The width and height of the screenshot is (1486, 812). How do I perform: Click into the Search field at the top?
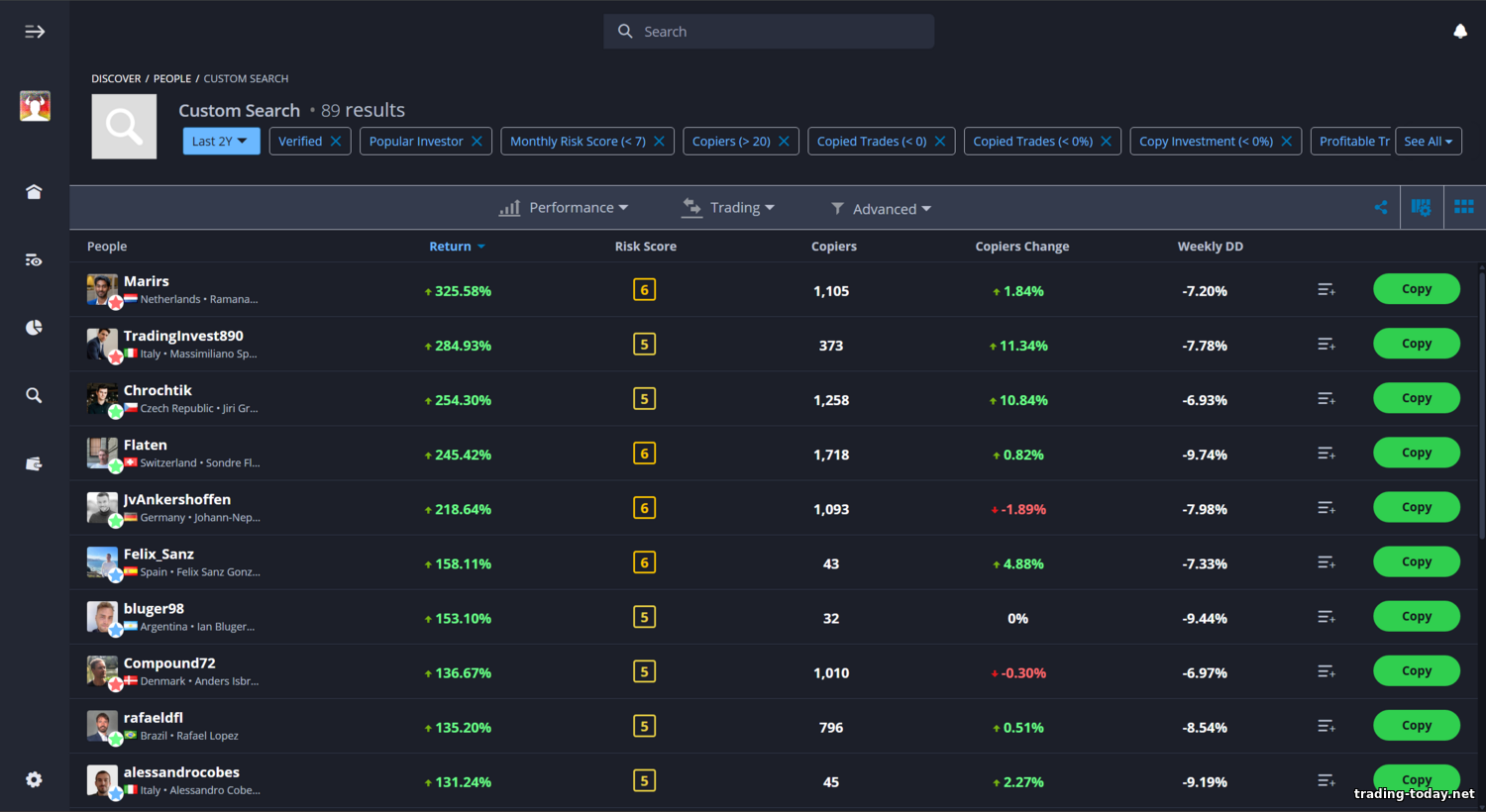pos(769,32)
